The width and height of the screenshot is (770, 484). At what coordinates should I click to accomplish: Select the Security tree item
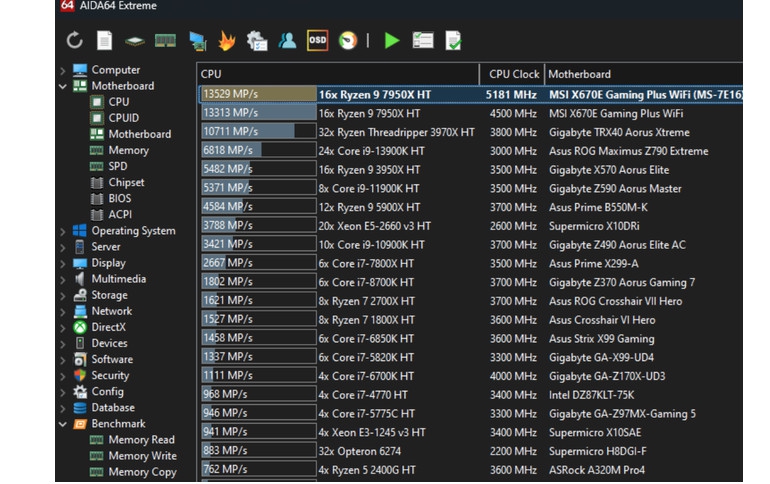pos(110,376)
